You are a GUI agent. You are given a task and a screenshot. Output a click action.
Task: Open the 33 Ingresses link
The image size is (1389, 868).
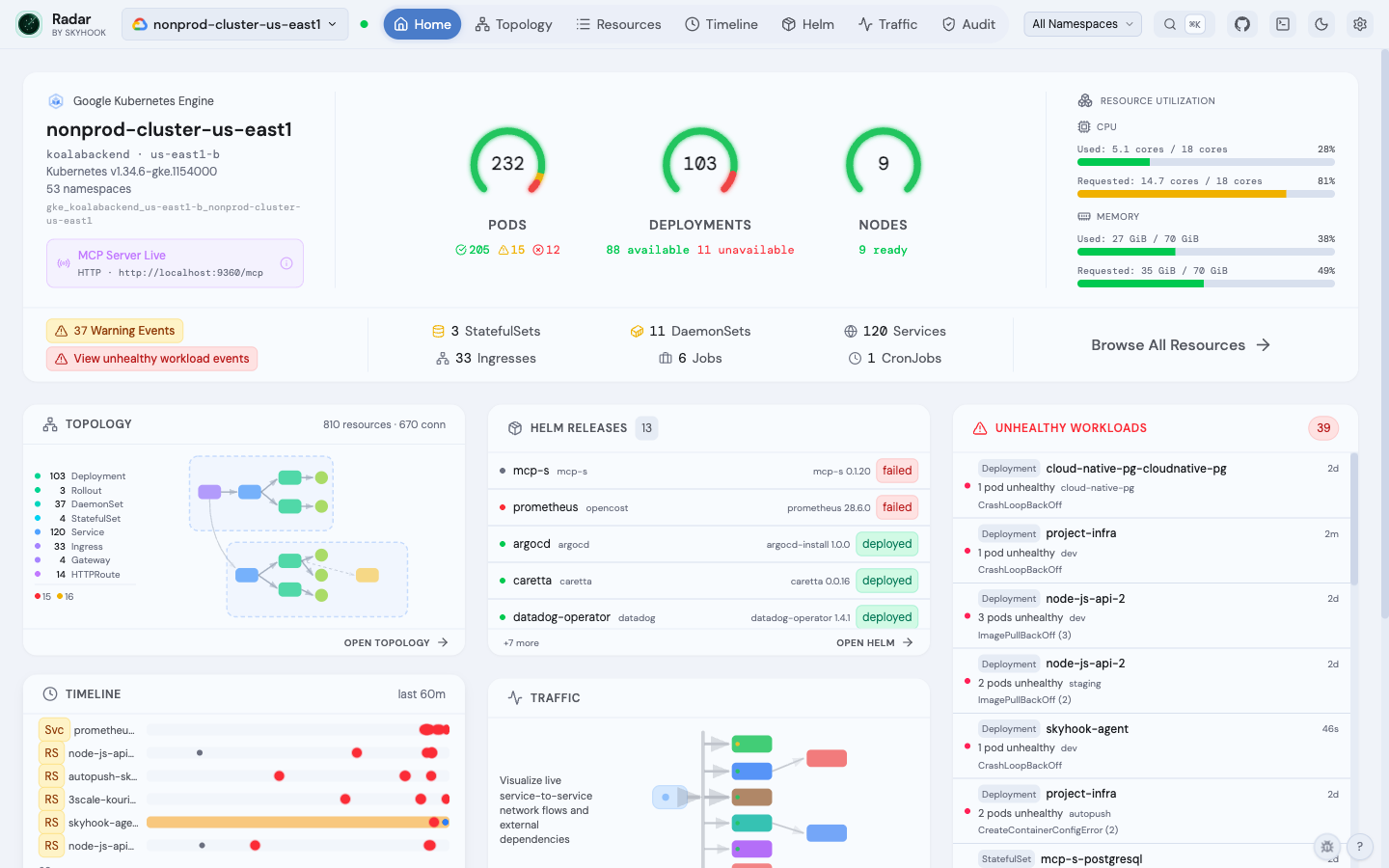tap(486, 358)
